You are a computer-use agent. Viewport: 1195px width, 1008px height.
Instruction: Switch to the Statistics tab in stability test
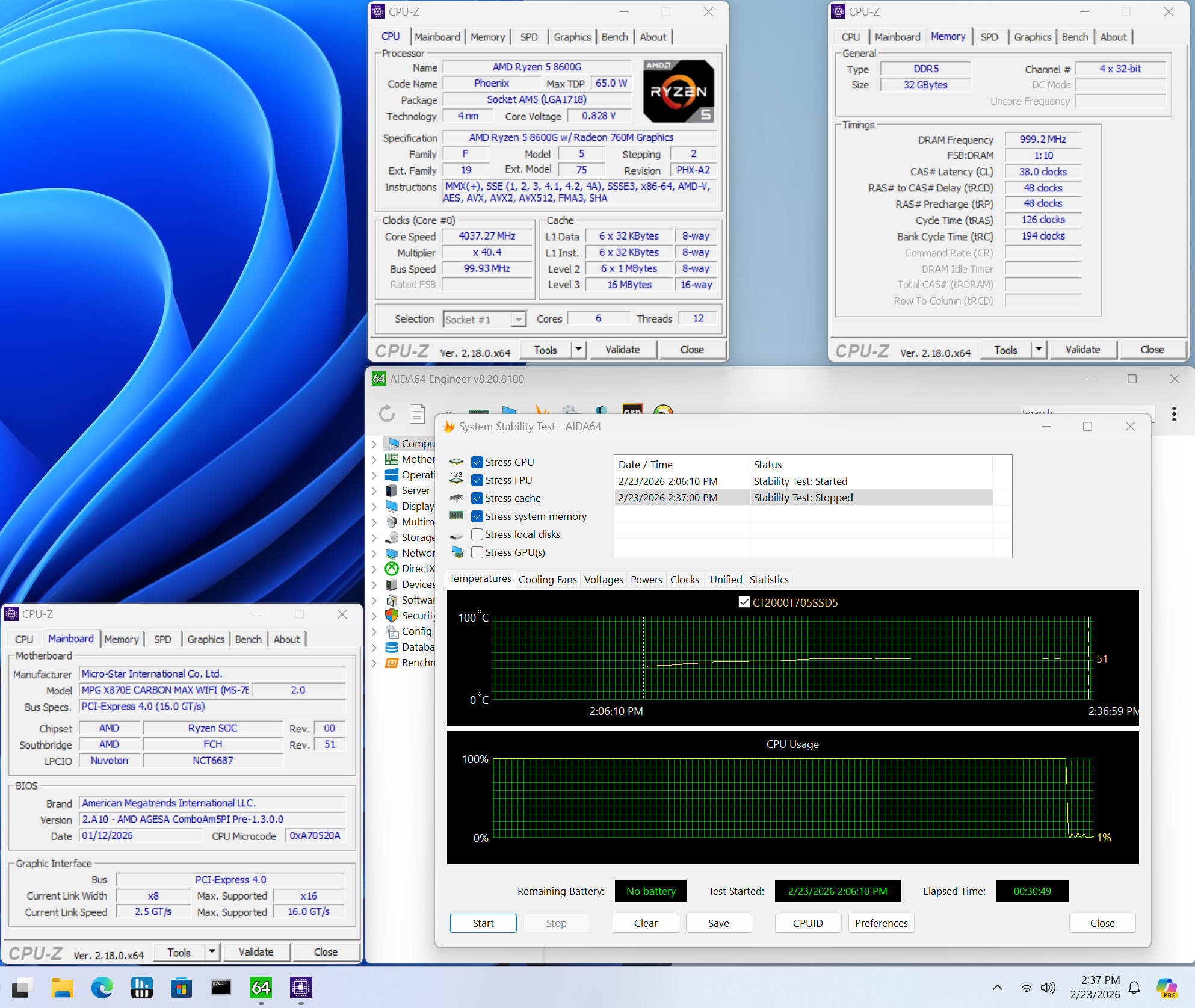pyautogui.click(x=768, y=579)
